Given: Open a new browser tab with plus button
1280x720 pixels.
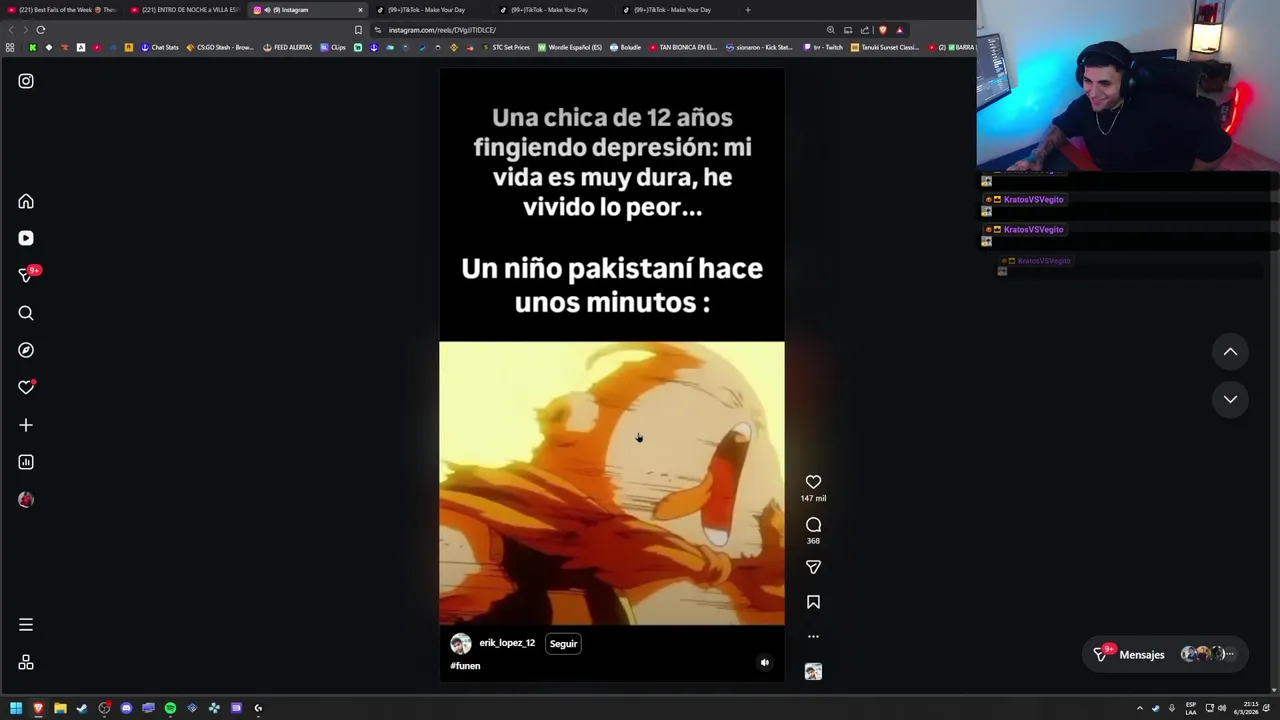Looking at the screenshot, I should 747,10.
